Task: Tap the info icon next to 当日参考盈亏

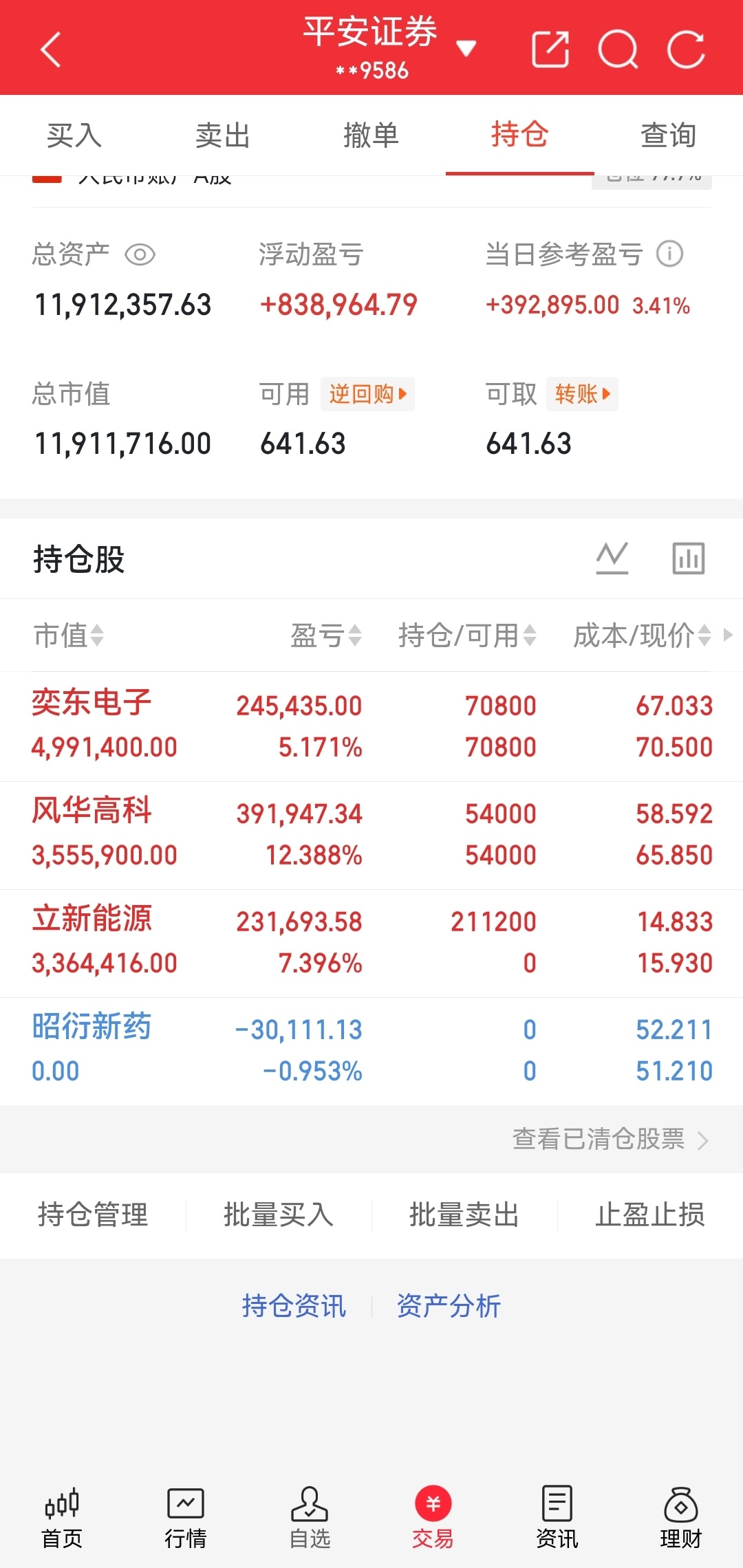Action: click(x=669, y=254)
